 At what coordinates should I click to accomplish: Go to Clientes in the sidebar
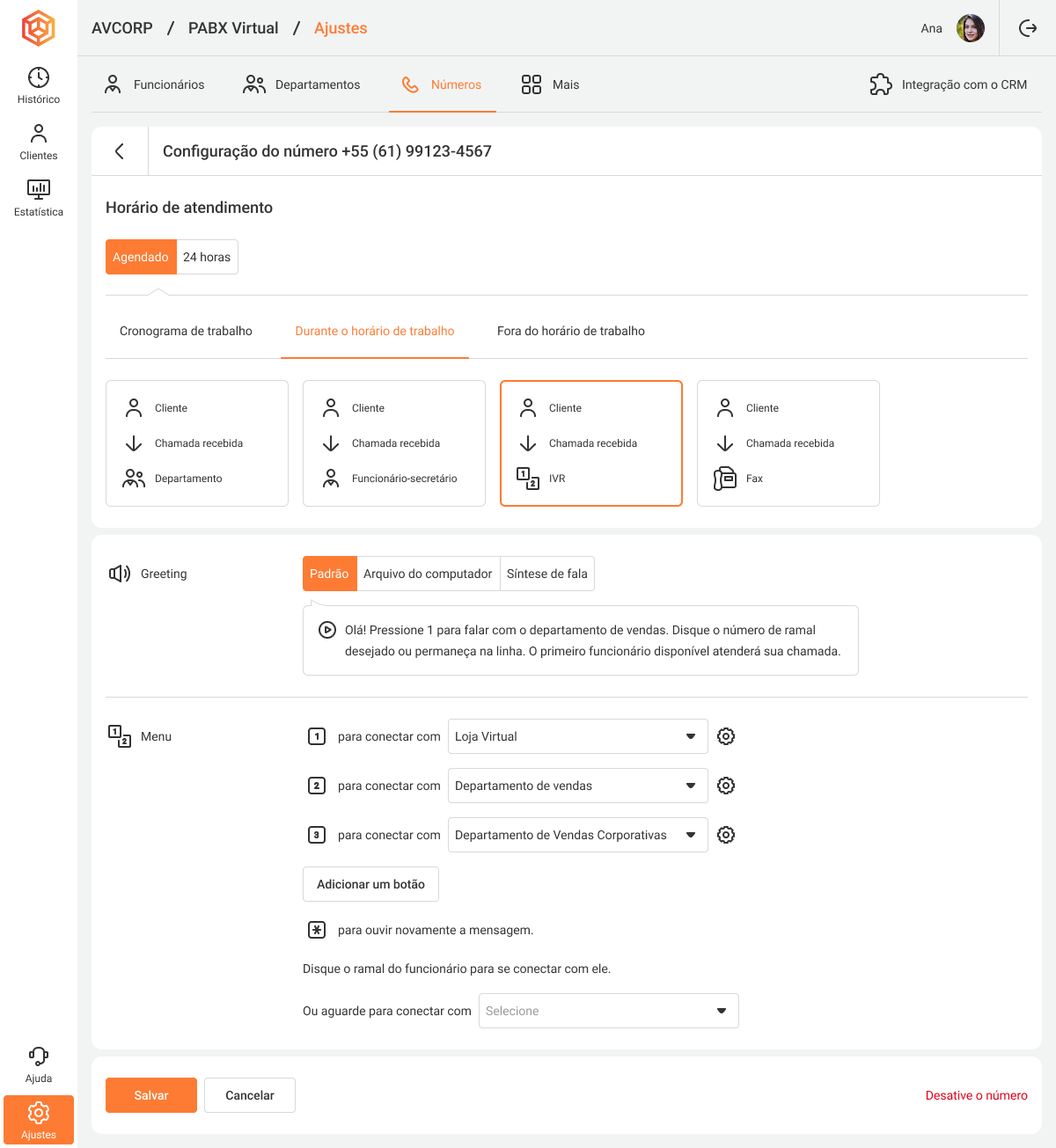pyautogui.click(x=39, y=142)
